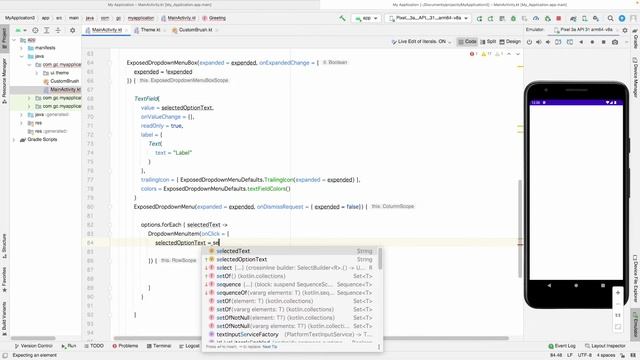Click the emulator volume up icon
This screenshot has width=640, height=360.
[x=539, y=42]
